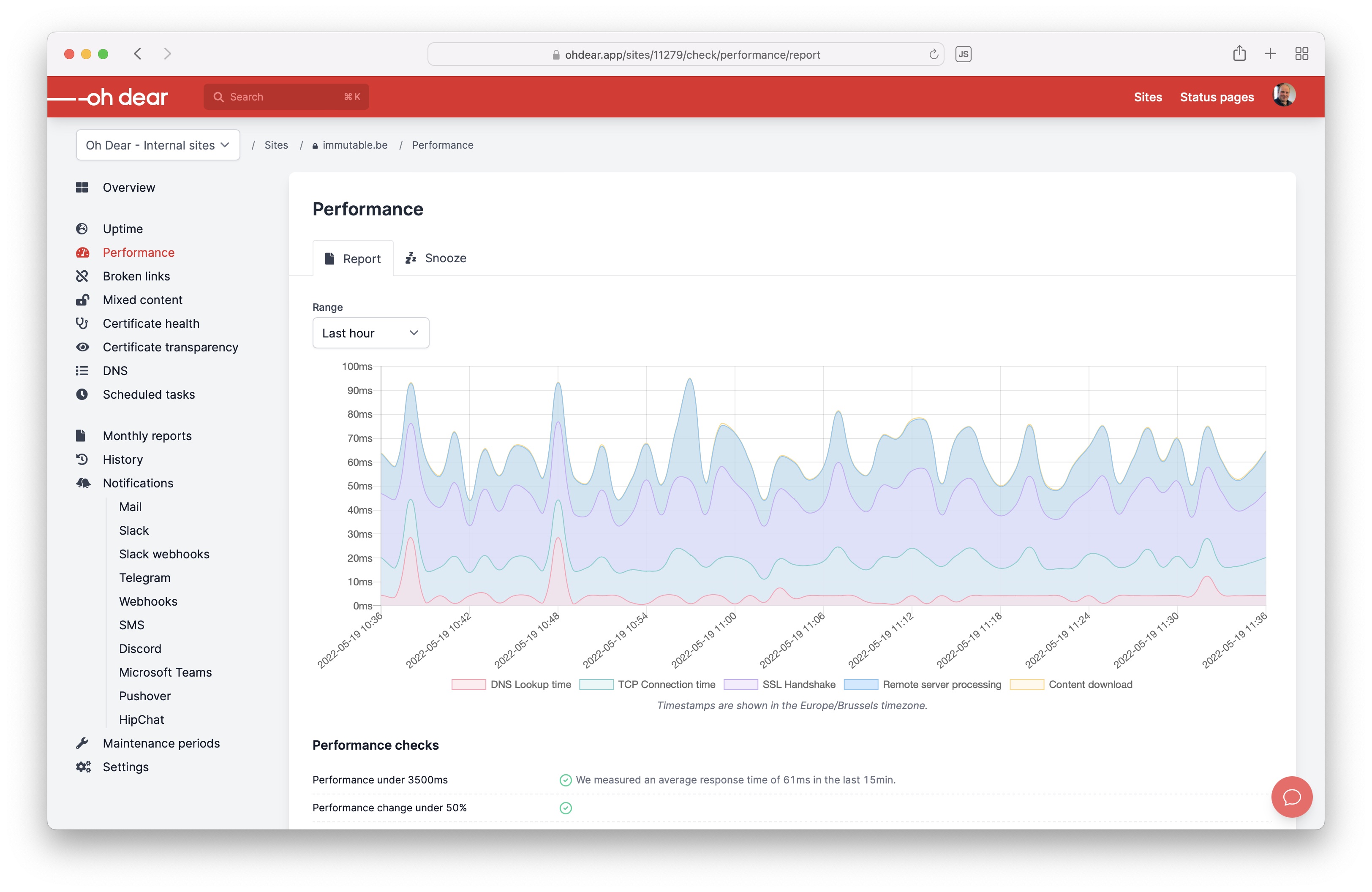Click the Maintenance periods wrench icon
Image resolution: width=1372 pixels, height=892 pixels.
pyautogui.click(x=82, y=743)
